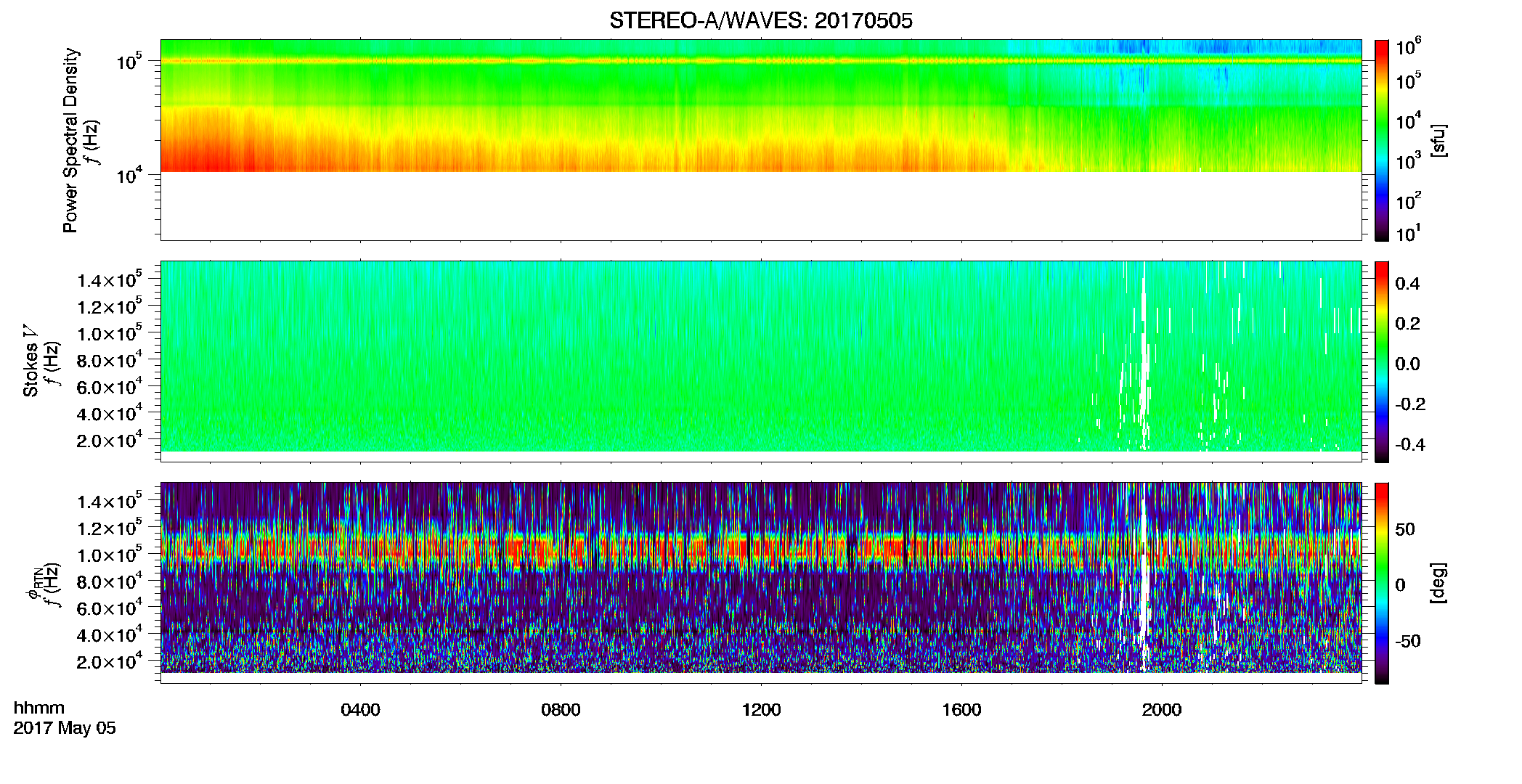
Task: Click the STEREO-A/WAVES: 20170505 plot title
Action: click(x=760, y=20)
